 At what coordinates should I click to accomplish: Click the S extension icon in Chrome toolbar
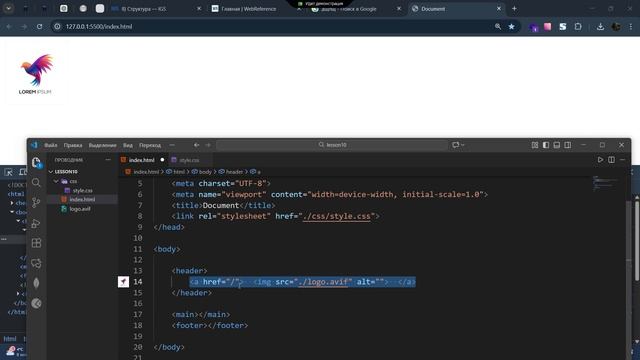point(562,27)
